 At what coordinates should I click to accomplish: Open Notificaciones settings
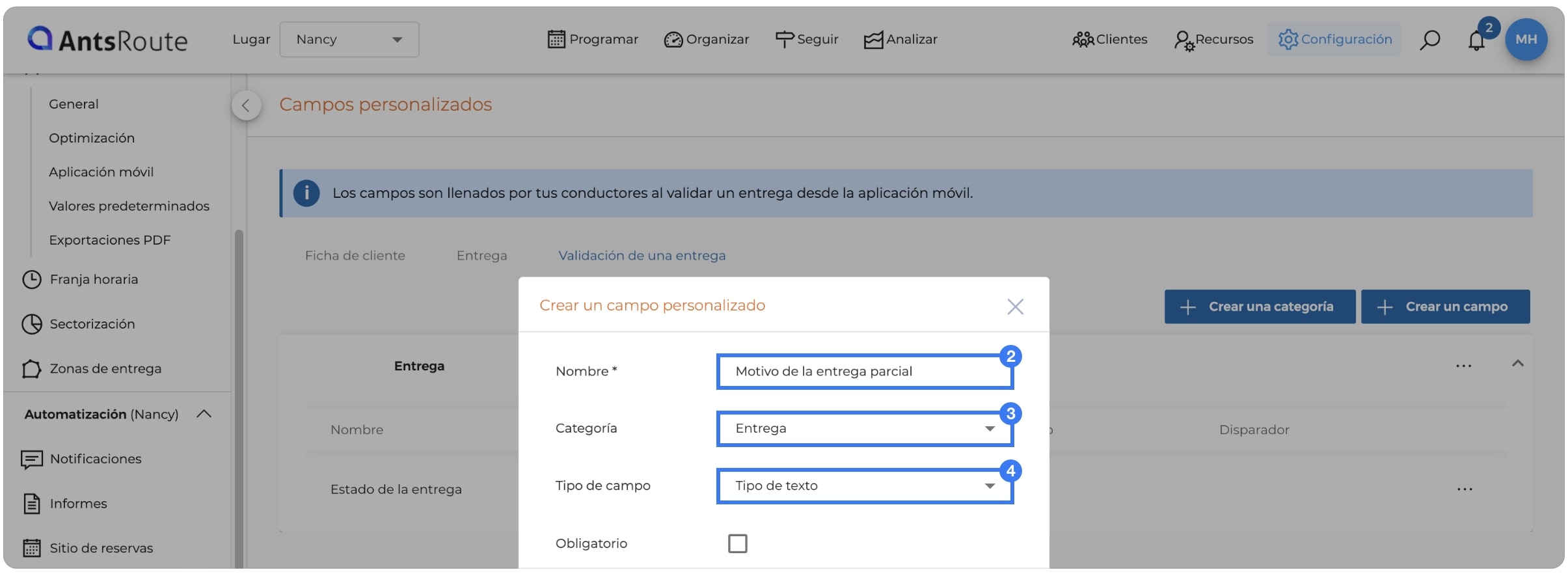point(81,459)
